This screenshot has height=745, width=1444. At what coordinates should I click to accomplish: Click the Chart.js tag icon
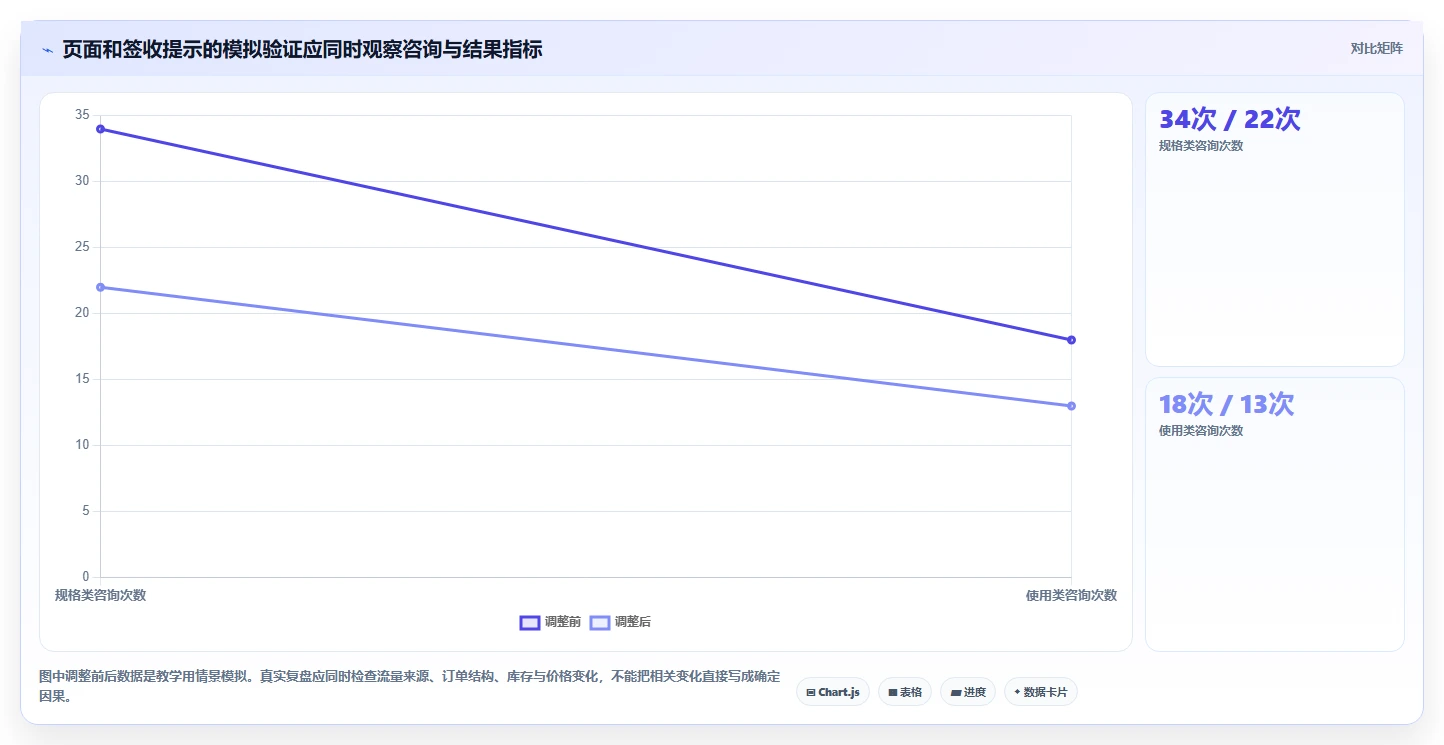(811, 692)
